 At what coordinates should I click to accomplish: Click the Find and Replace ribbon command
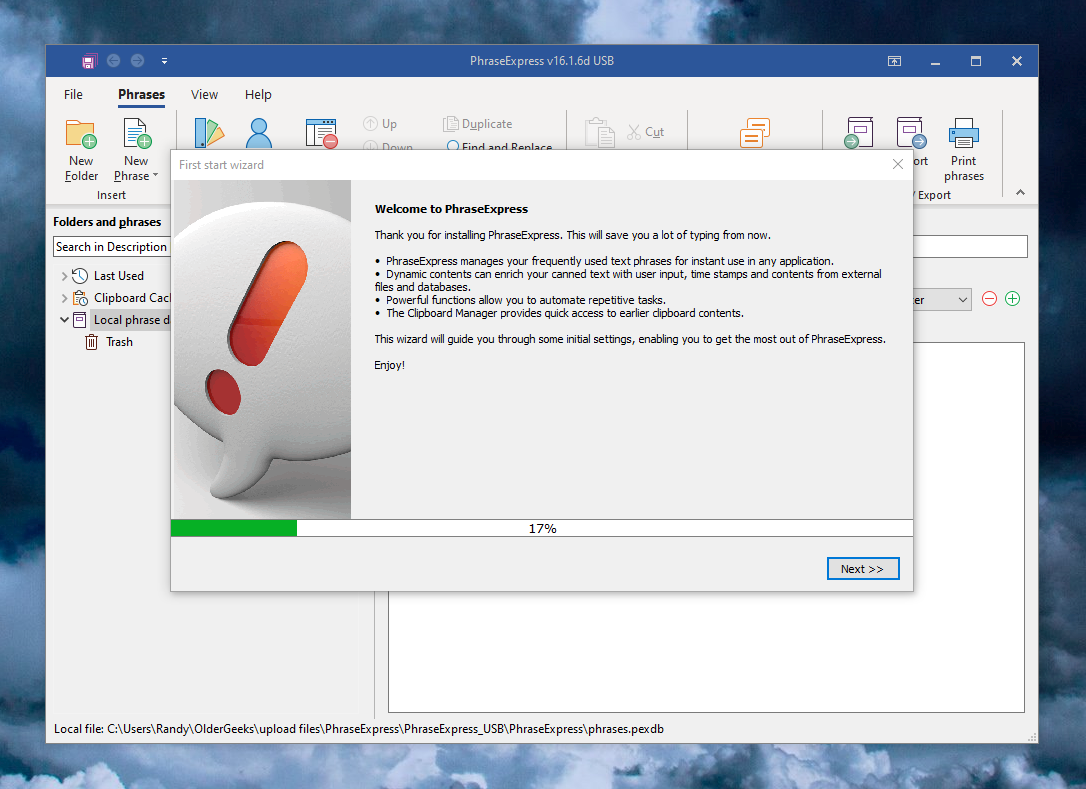pos(499,146)
